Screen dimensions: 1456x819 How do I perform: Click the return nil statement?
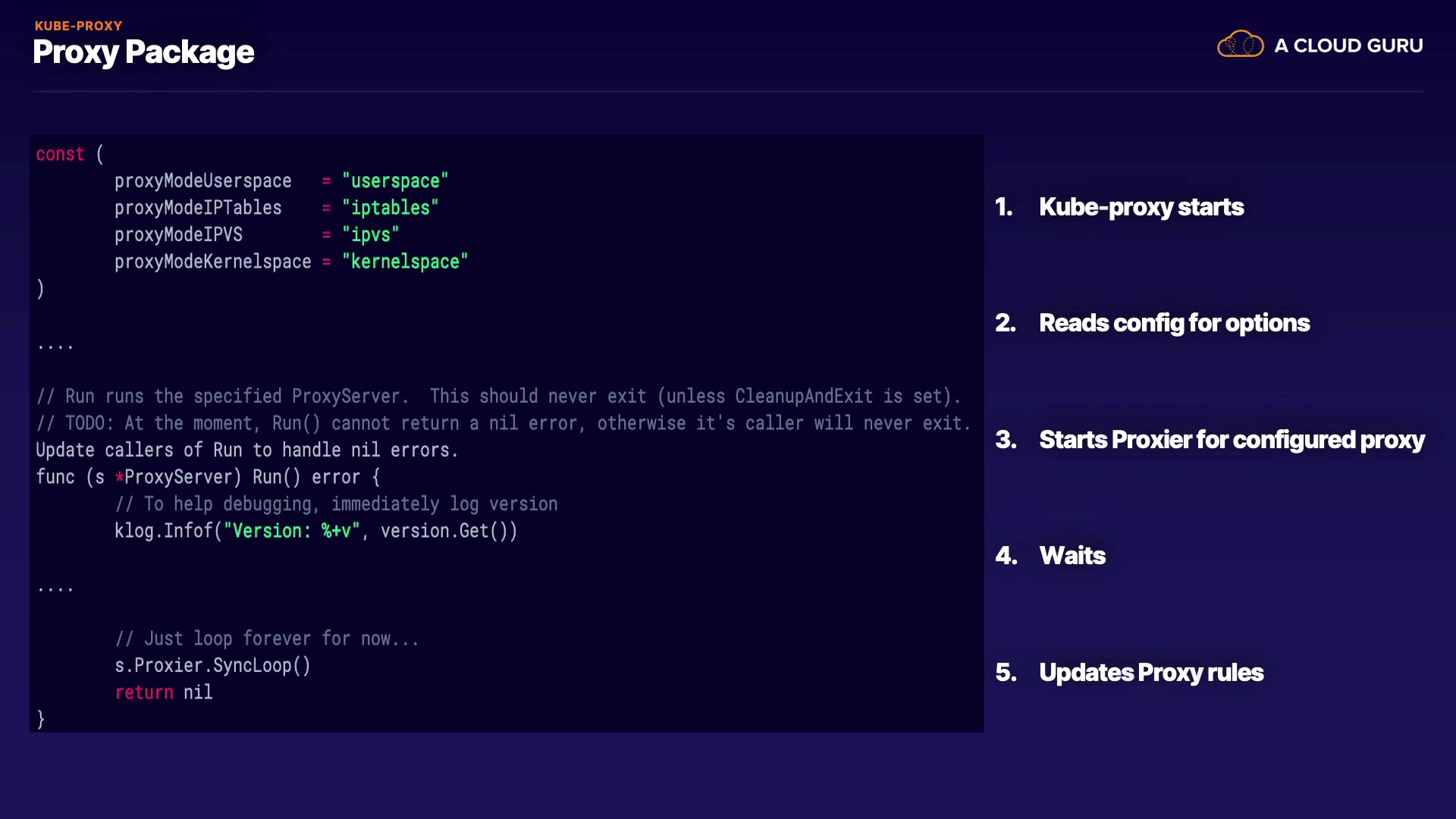tap(163, 692)
